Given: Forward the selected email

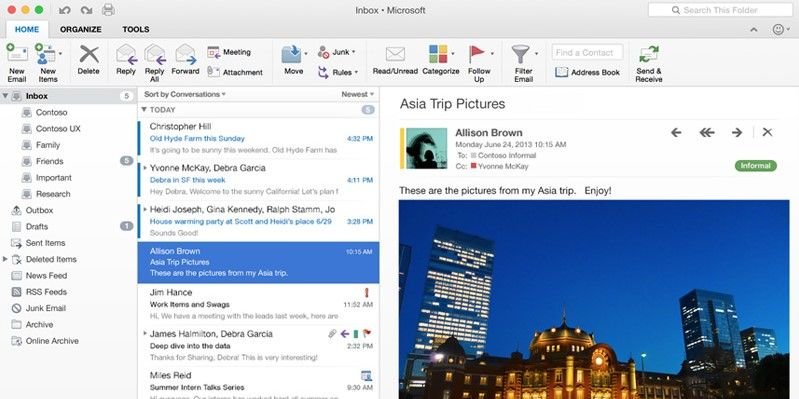Looking at the screenshot, I should click(185, 60).
